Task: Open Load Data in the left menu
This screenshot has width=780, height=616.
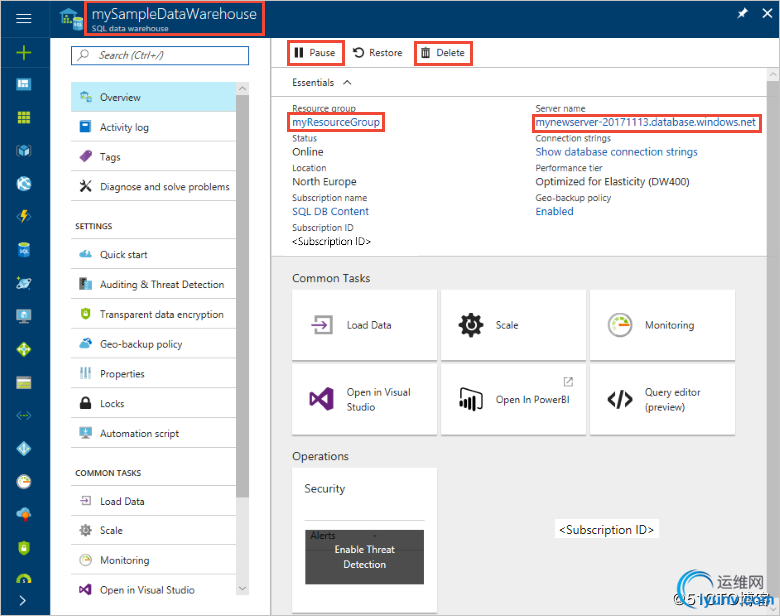Action: pyautogui.click(x=153, y=501)
